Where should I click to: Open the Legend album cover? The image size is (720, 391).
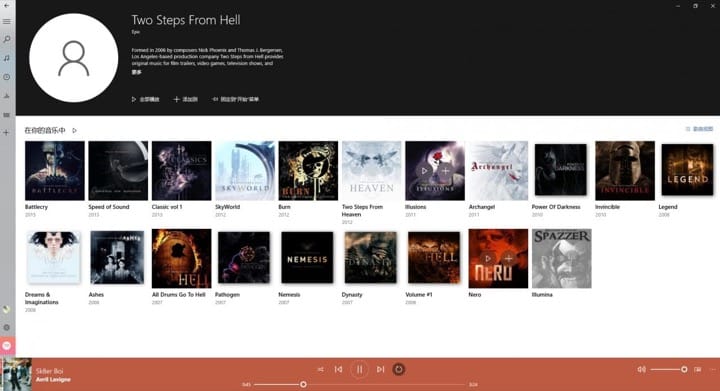[x=687, y=169]
